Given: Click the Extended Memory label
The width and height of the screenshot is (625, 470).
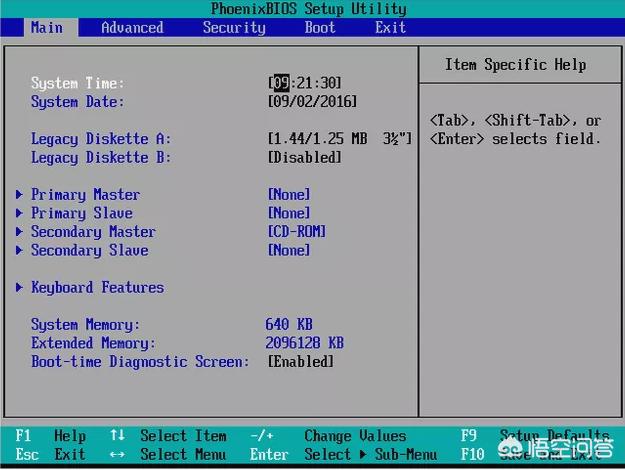Looking at the screenshot, I should tap(93, 343).
